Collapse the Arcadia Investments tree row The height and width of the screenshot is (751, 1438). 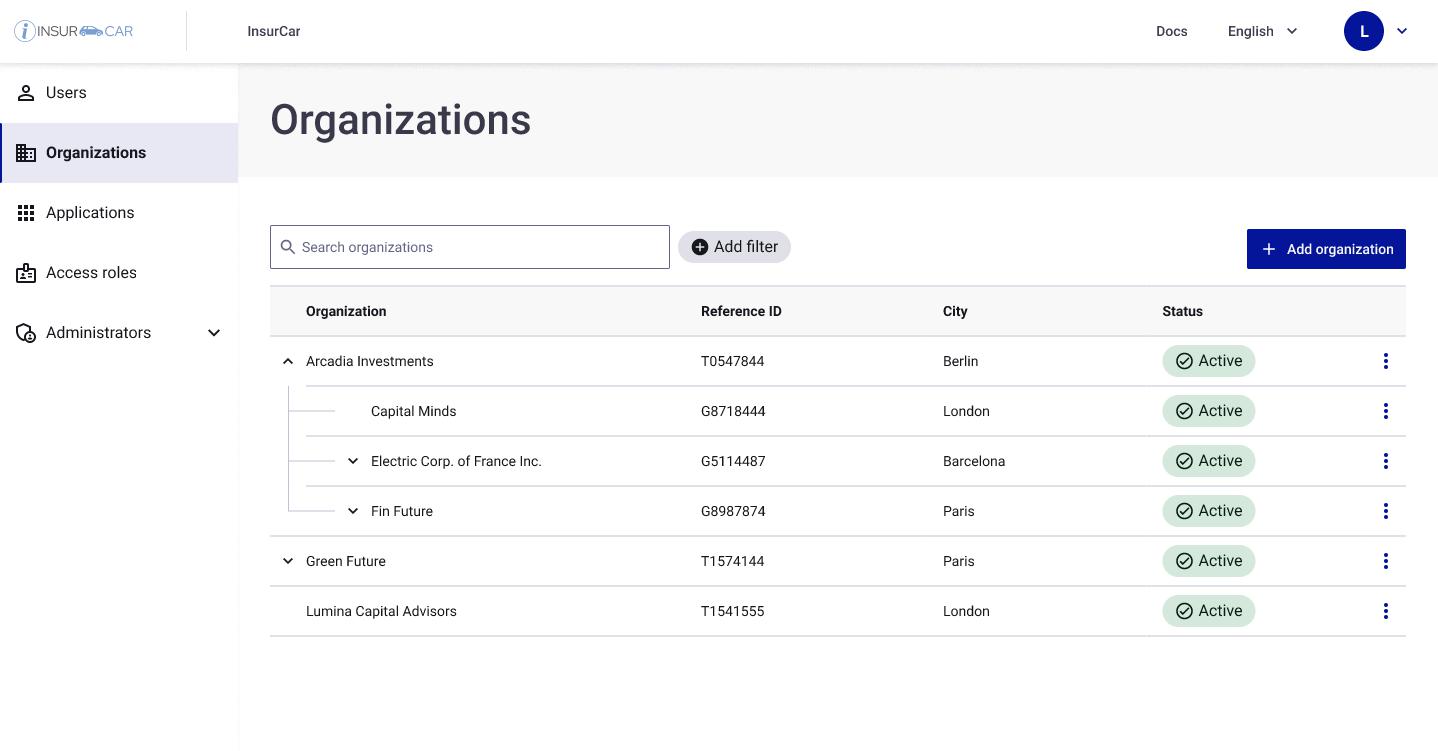click(288, 361)
